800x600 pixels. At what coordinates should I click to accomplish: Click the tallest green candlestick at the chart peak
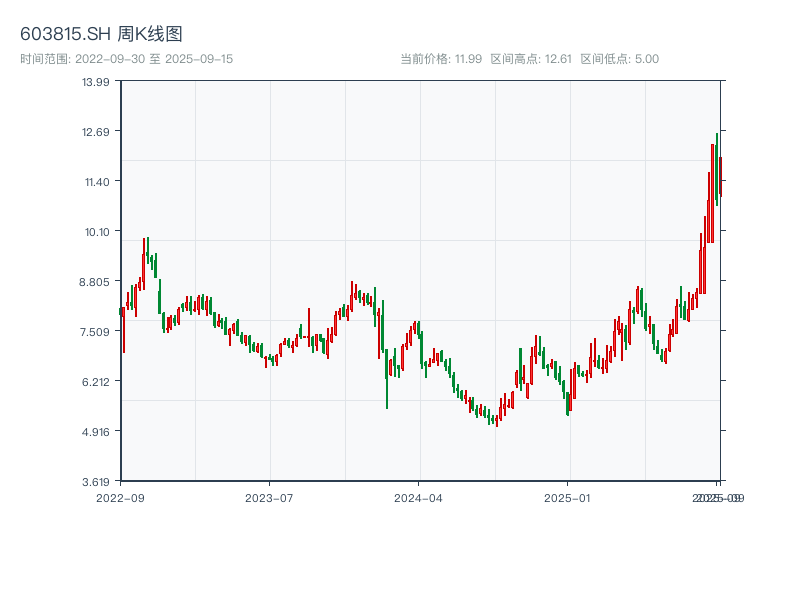tap(717, 169)
